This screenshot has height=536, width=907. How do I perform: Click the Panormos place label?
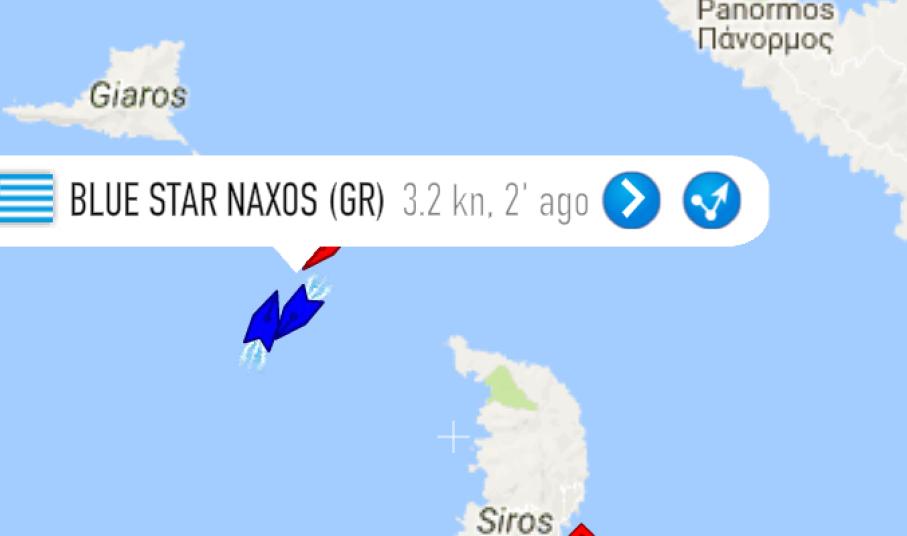[765, 10]
